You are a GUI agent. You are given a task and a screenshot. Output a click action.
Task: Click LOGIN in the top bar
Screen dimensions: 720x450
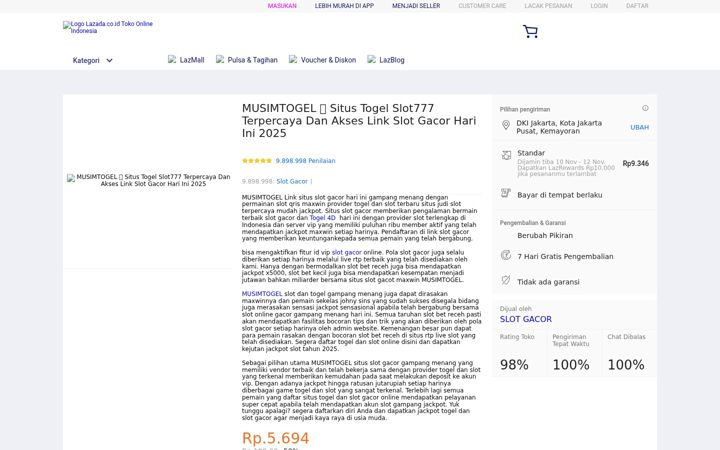(599, 6)
